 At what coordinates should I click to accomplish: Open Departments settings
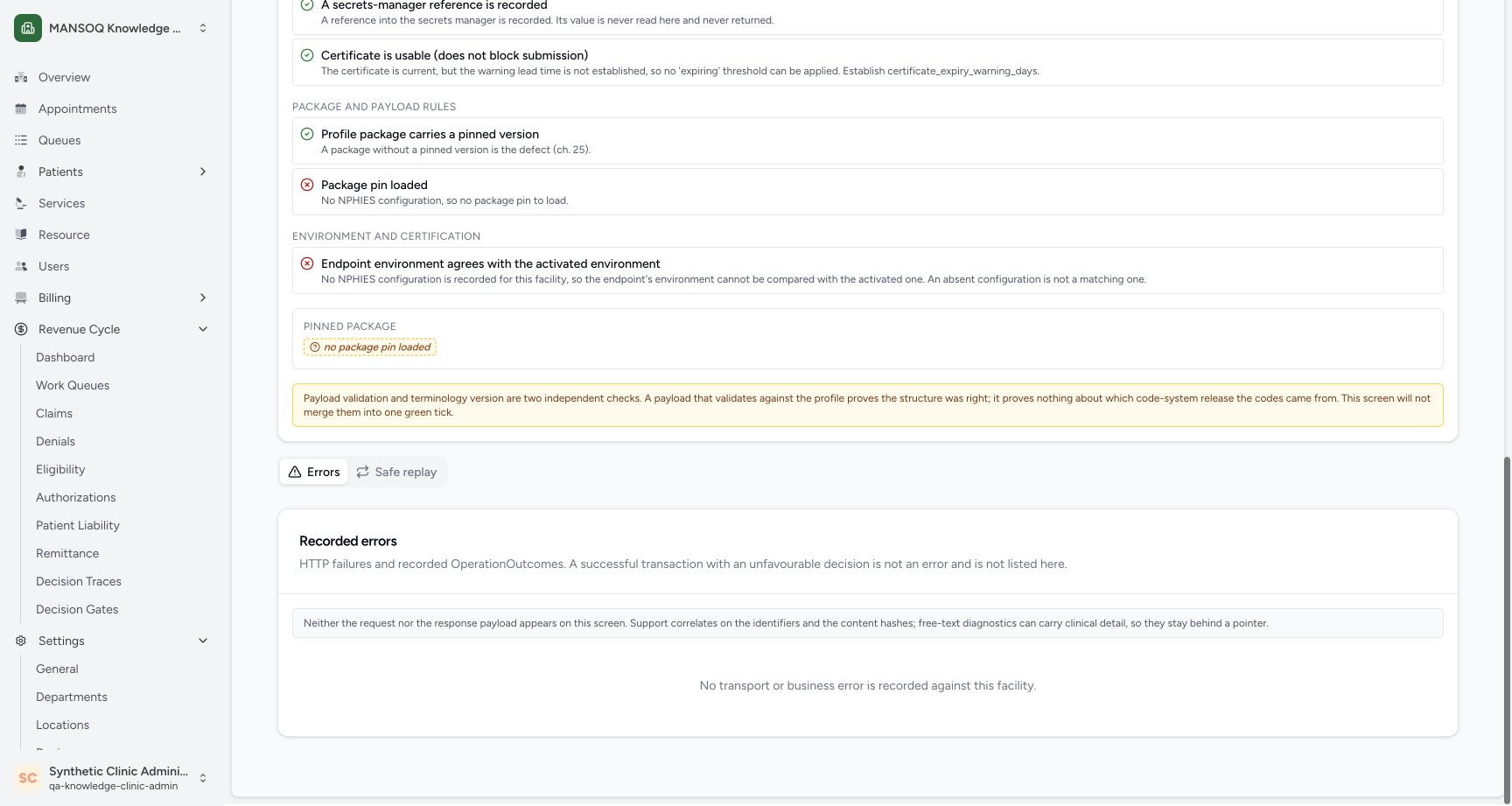[72, 697]
